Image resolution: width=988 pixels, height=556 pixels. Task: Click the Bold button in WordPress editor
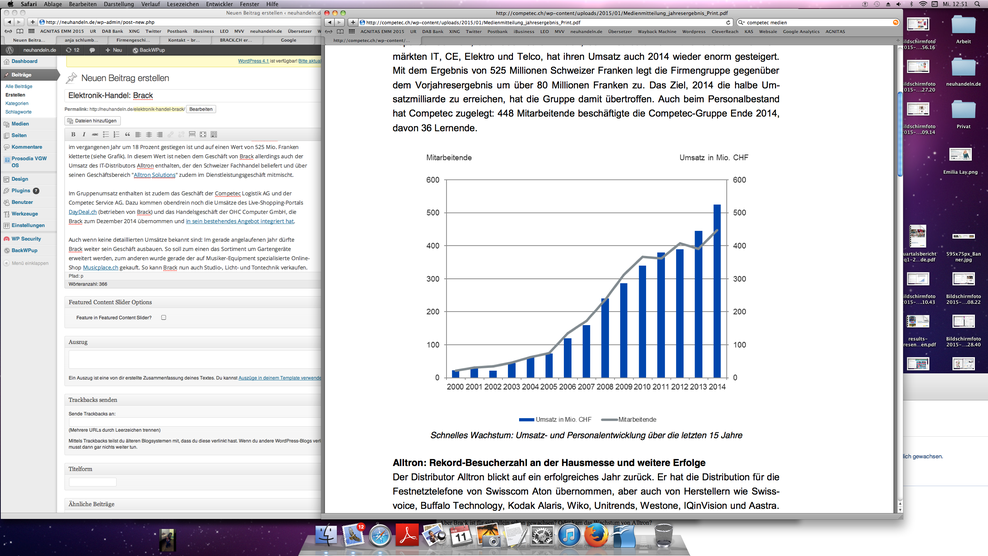click(73, 134)
